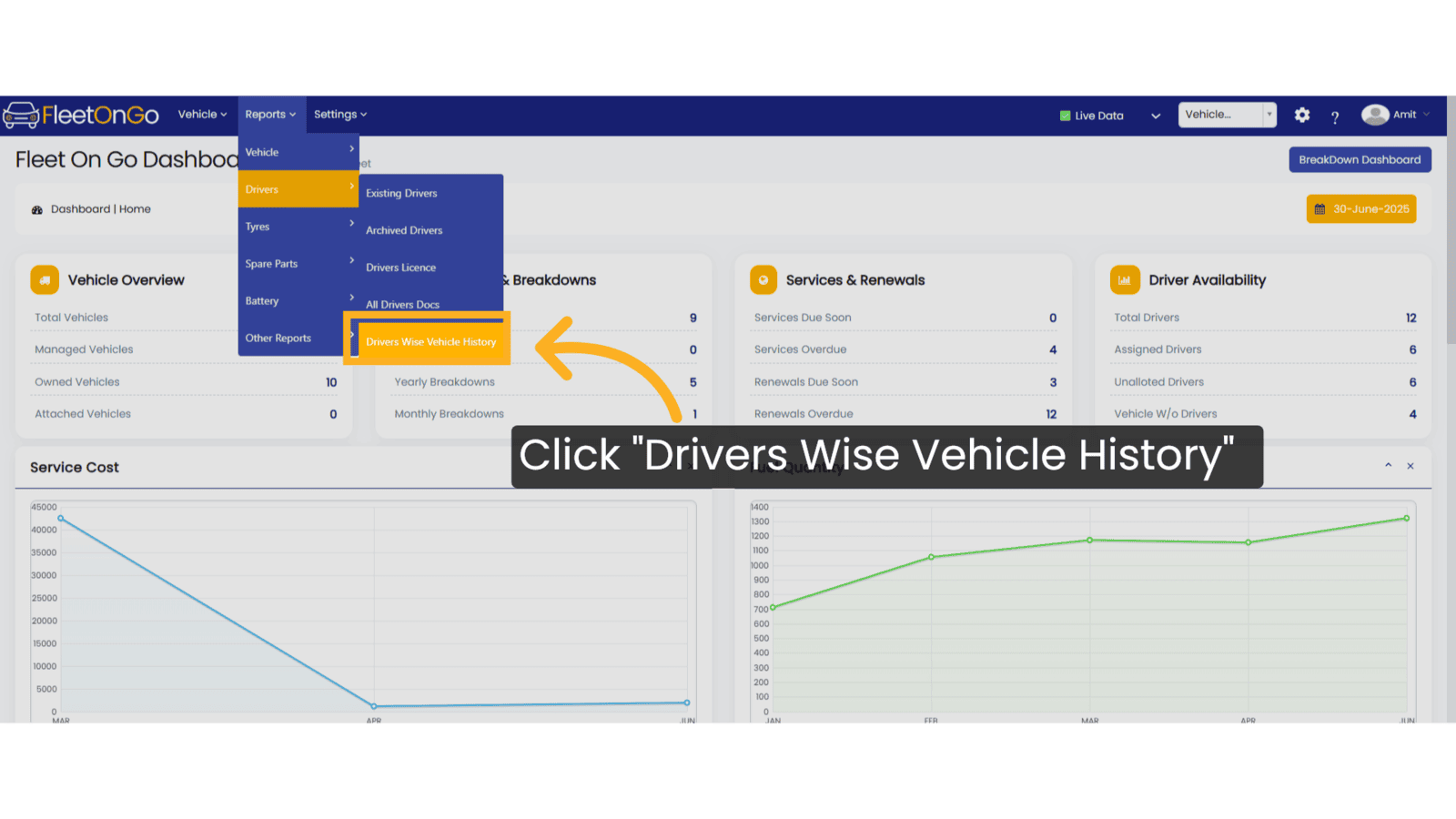Open the settings gear icon
The width and height of the screenshot is (1456, 819).
[x=1302, y=115]
